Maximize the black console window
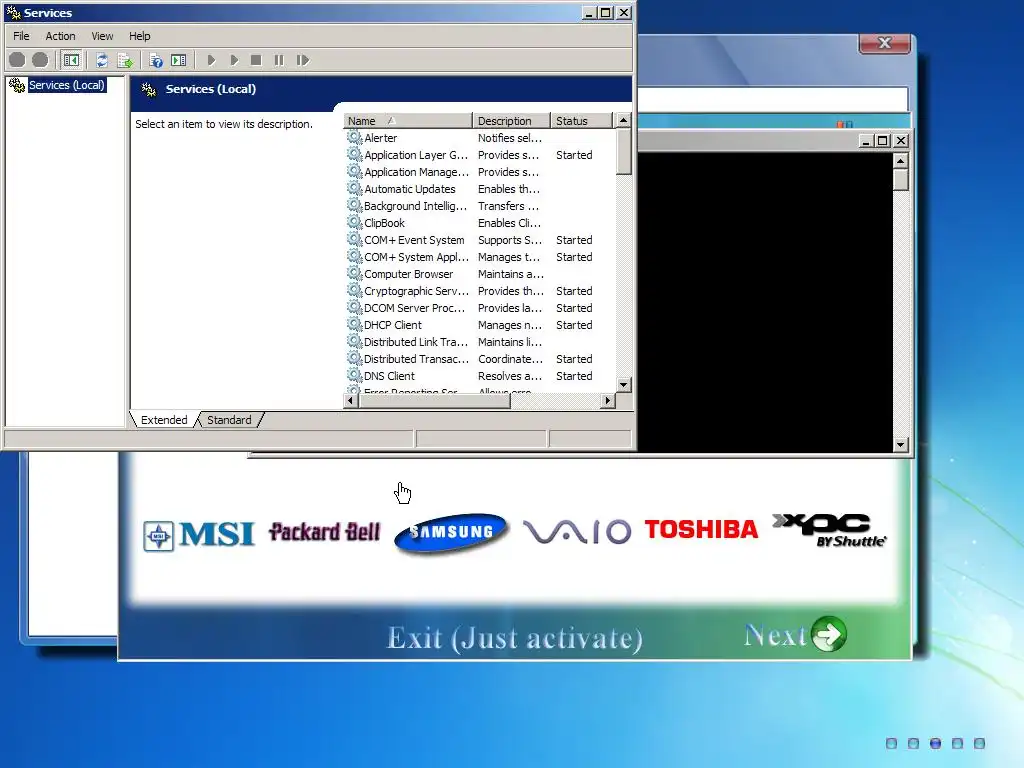1024x768 pixels. click(x=883, y=140)
